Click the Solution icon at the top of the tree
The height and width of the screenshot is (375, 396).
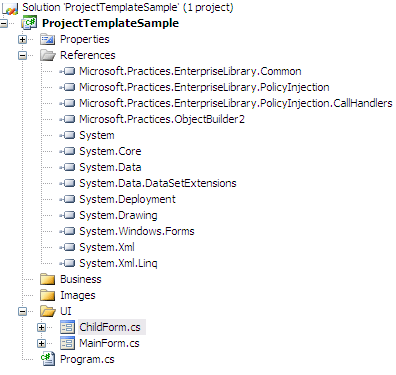(10, 8)
